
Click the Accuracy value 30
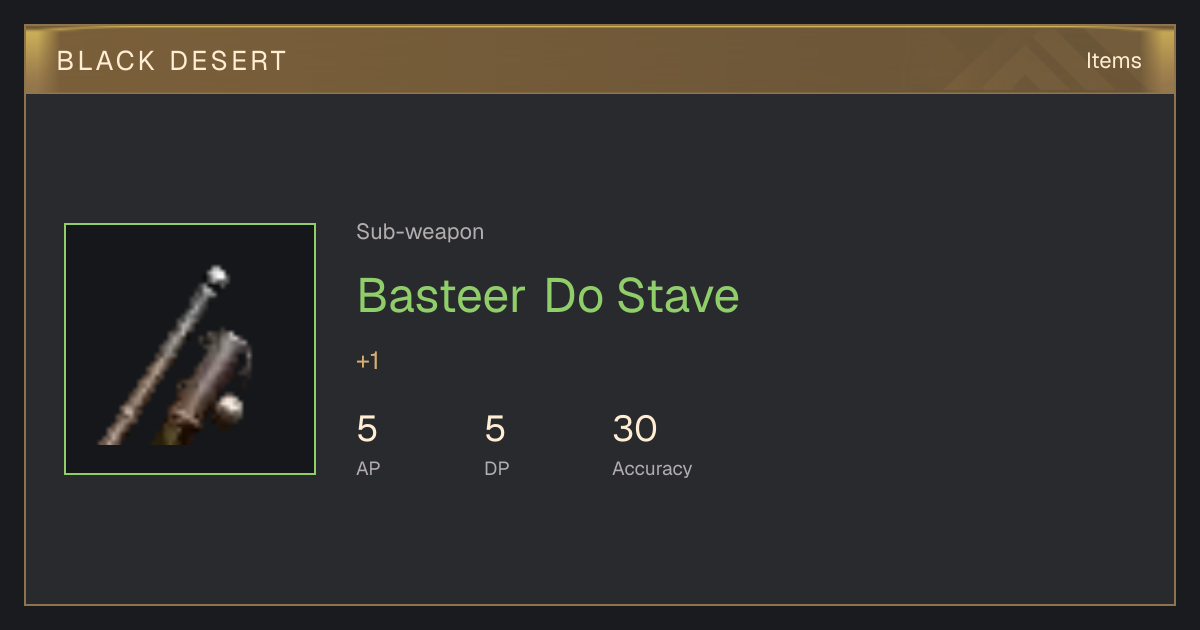pyautogui.click(x=635, y=429)
